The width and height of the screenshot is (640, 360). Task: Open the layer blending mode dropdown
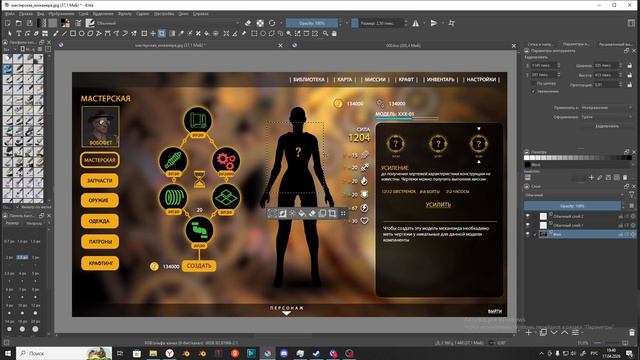[x=574, y=195]
